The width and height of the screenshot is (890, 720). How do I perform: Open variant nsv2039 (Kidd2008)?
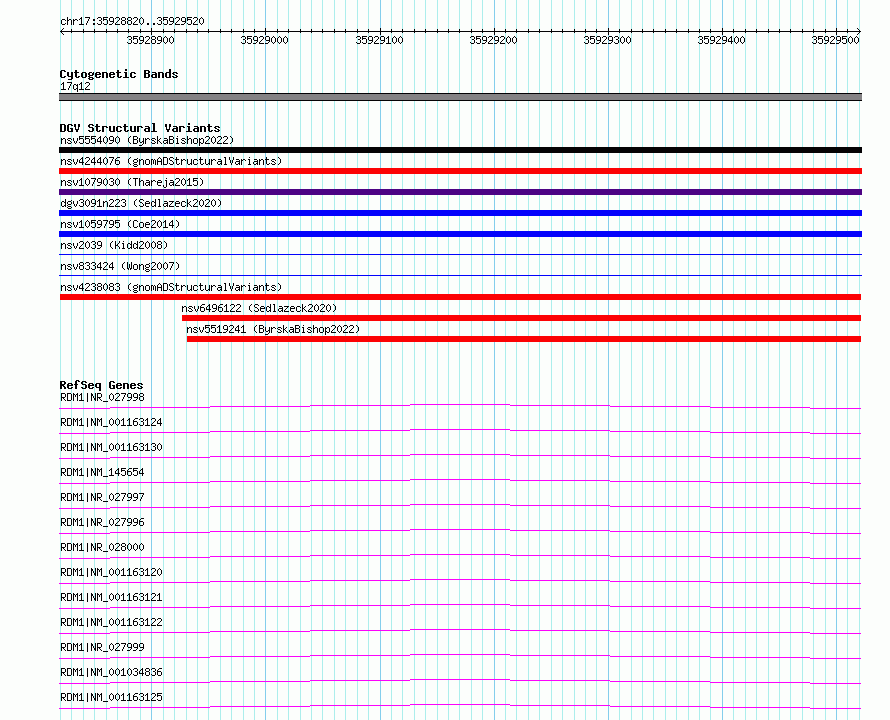(114, 245)
